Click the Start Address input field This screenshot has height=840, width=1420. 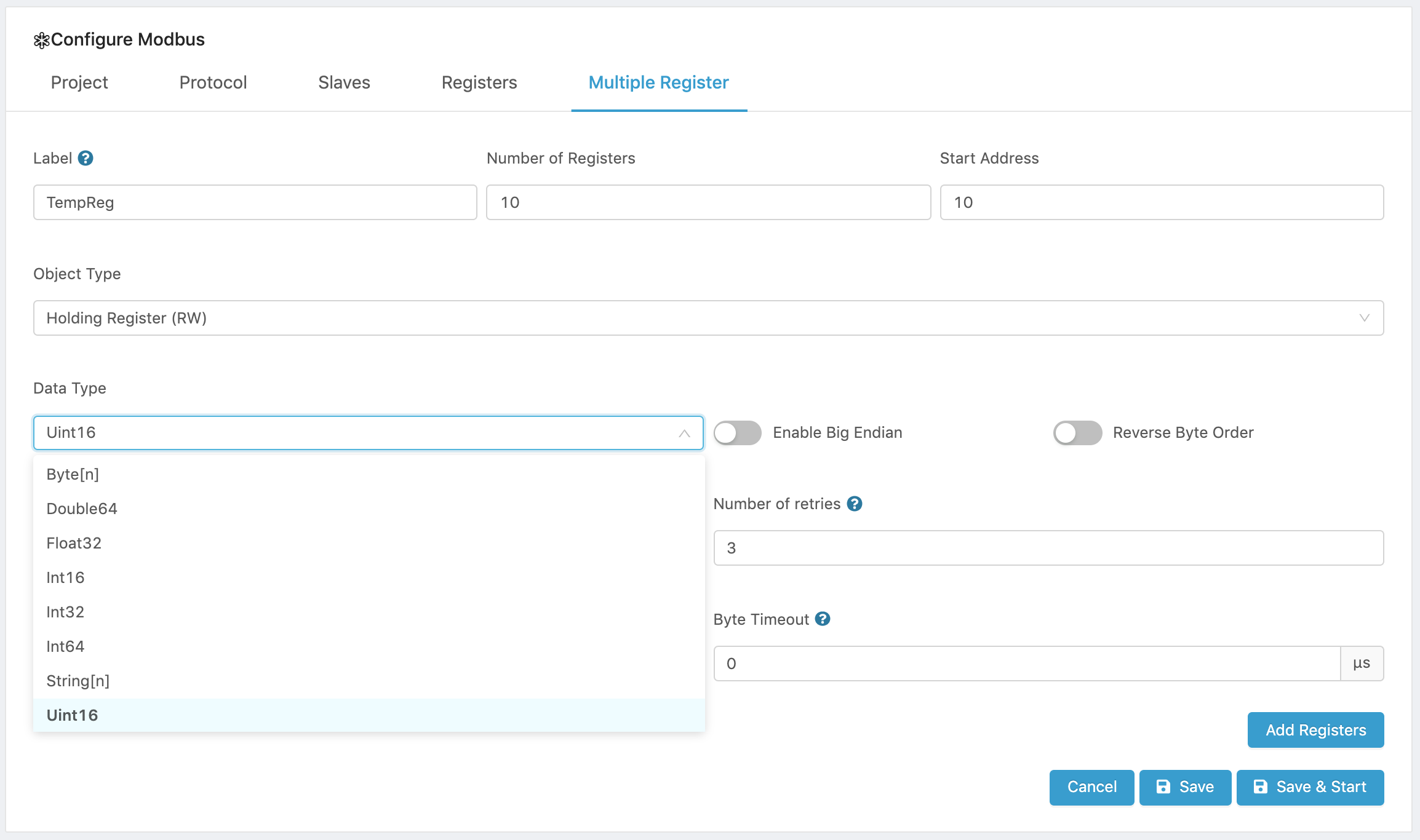point(1162,202)
